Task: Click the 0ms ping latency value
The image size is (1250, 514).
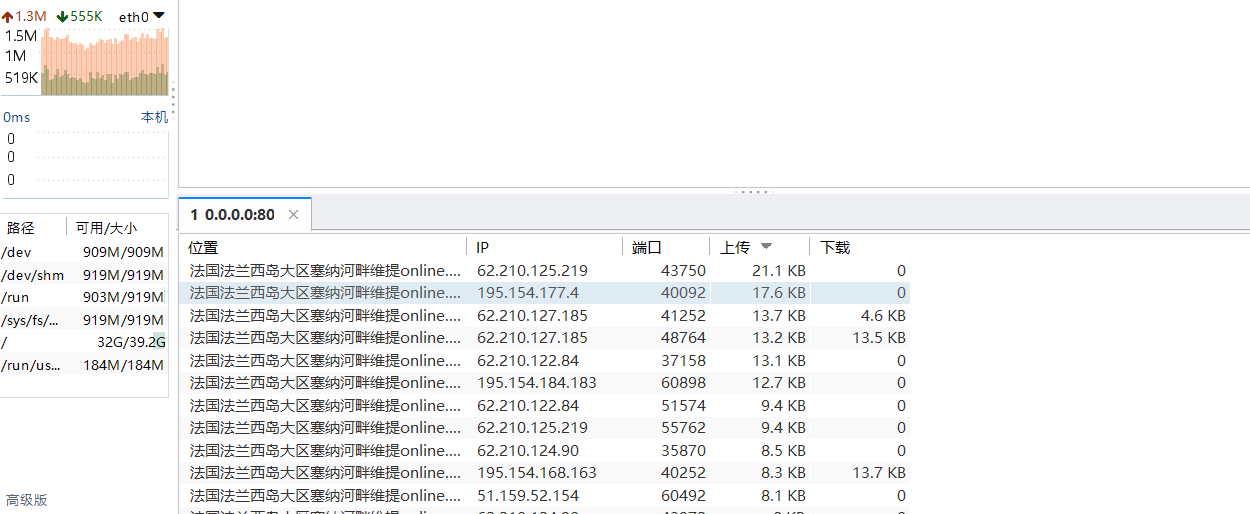Action: point(17,117)
